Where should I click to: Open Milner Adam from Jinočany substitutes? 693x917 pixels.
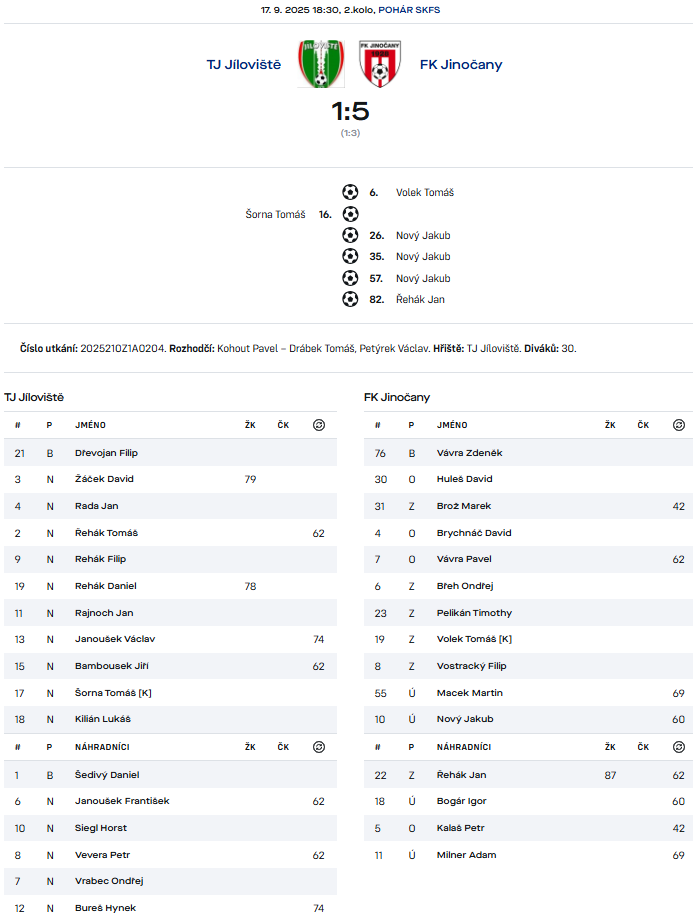466,855
